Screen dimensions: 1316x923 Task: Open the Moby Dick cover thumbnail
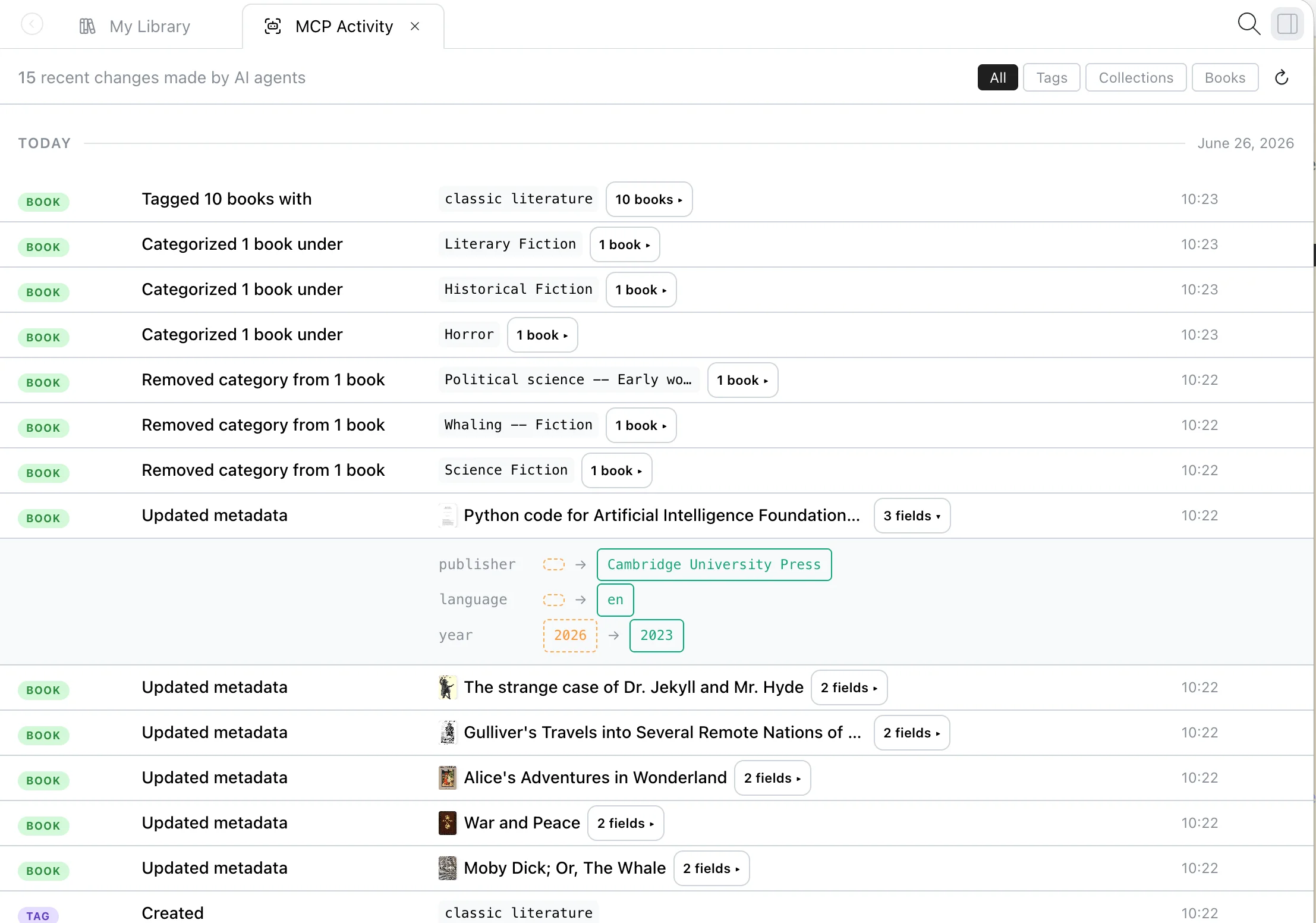(x=448, y=868)
